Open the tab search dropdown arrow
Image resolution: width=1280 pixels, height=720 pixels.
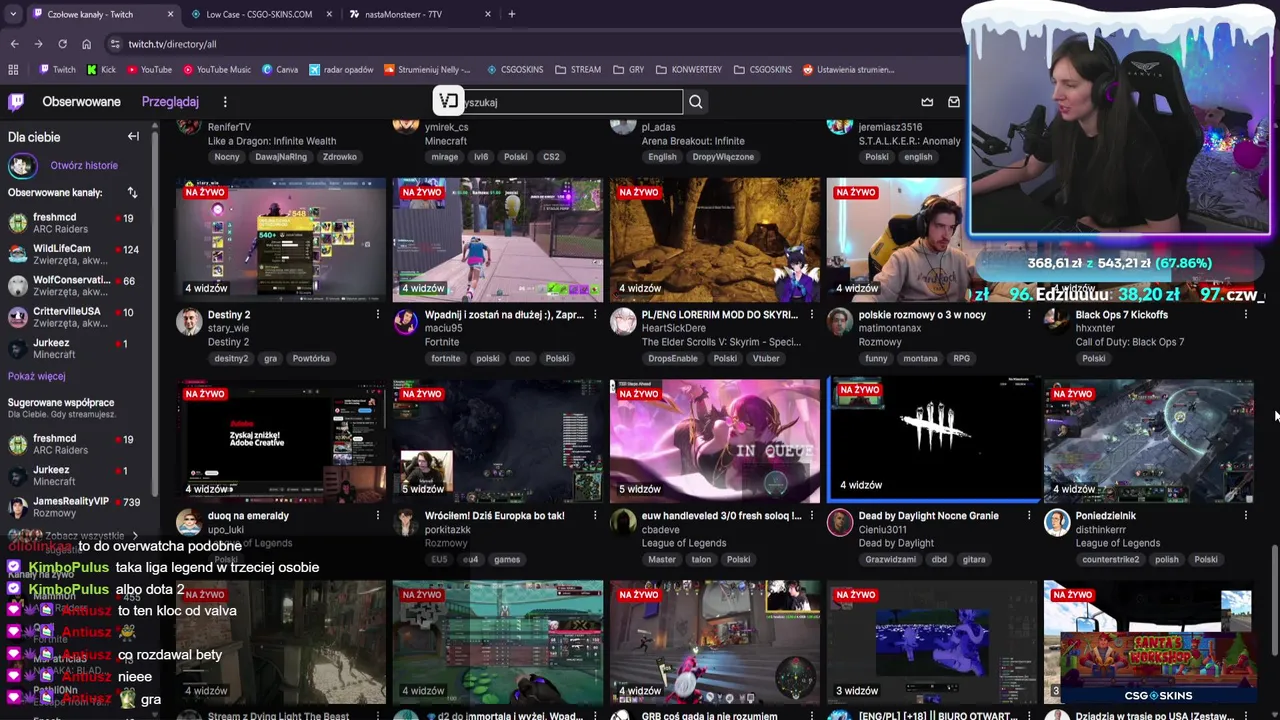click(13, 14)
